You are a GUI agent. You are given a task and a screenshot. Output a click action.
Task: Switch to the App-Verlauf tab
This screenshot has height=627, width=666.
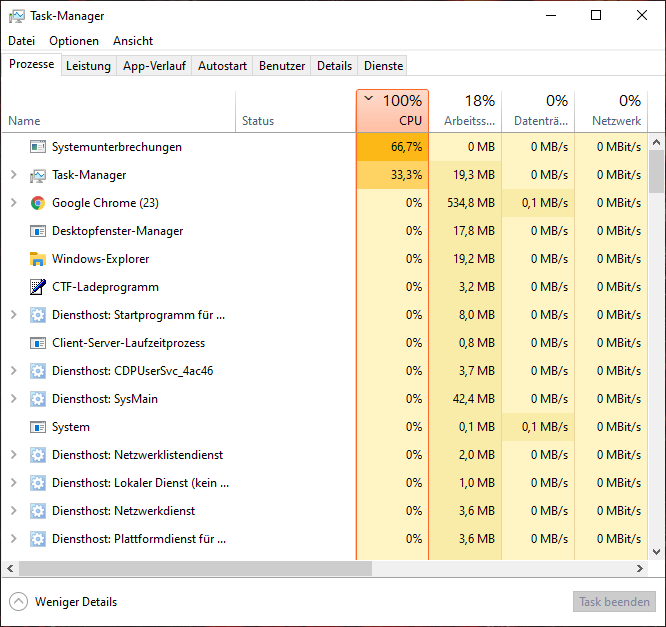[x=154, y=66]
